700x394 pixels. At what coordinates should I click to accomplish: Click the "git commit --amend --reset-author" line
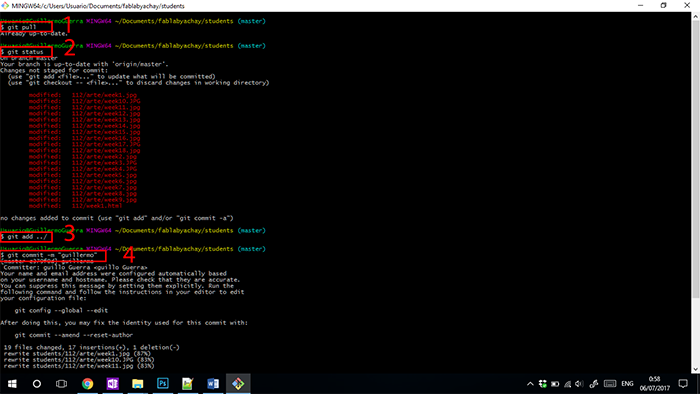pos(74,335)
